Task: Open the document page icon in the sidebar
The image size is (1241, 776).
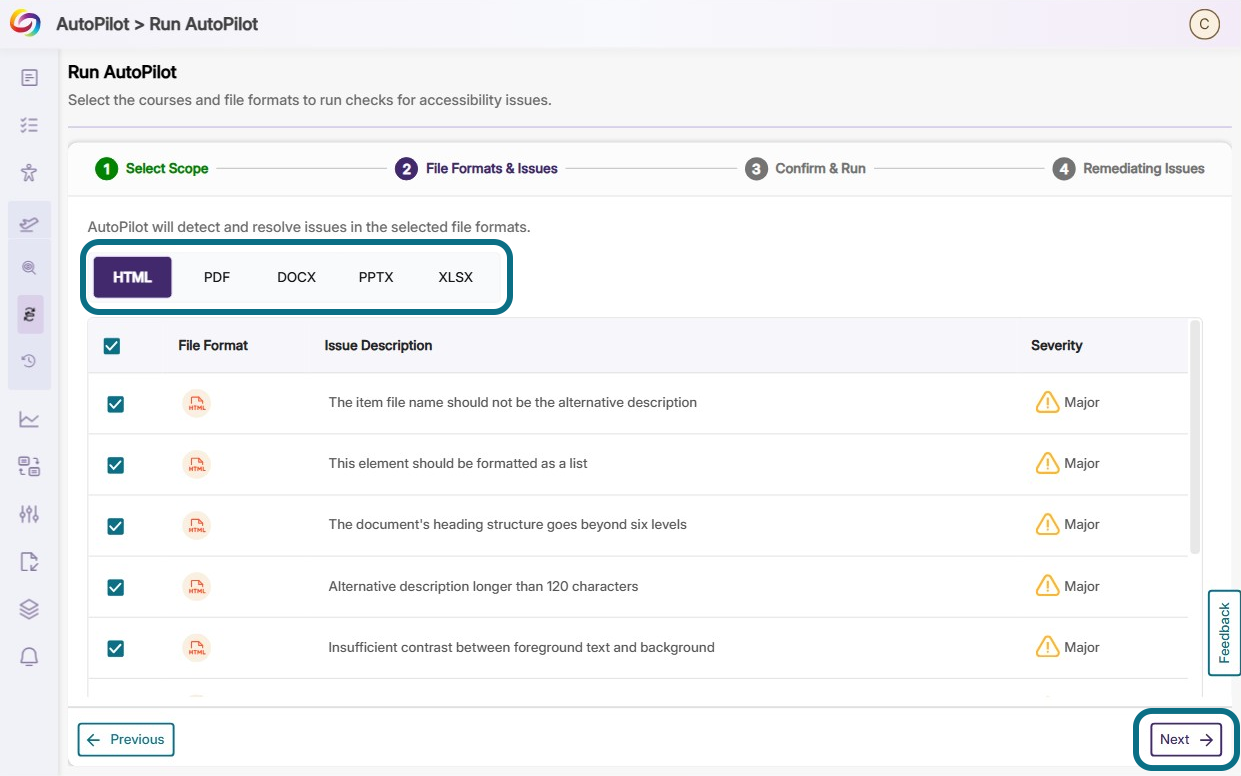Action: pyautogui.click(x=29, y=77)
